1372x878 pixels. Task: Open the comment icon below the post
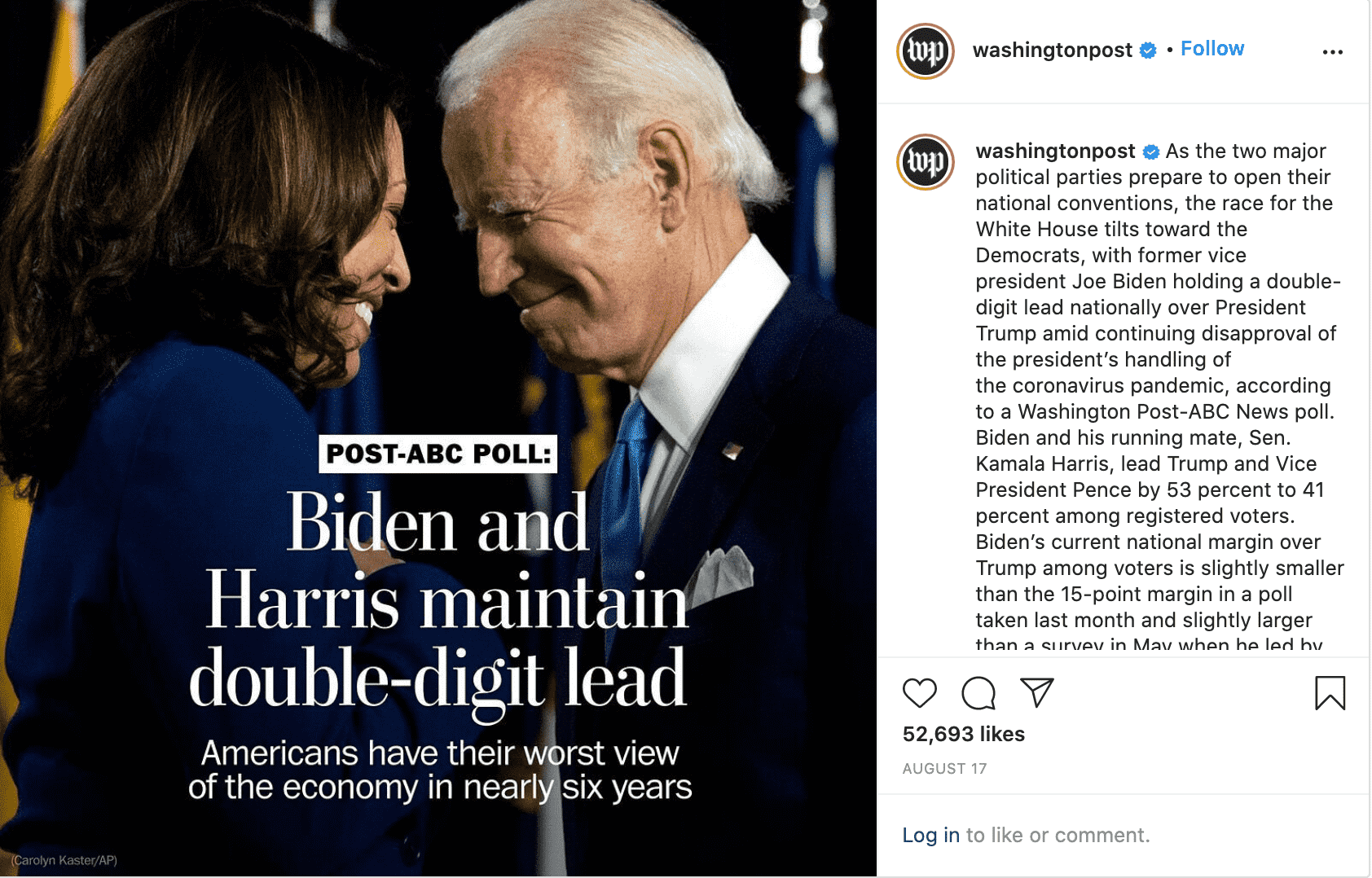(x=978, y=693)
